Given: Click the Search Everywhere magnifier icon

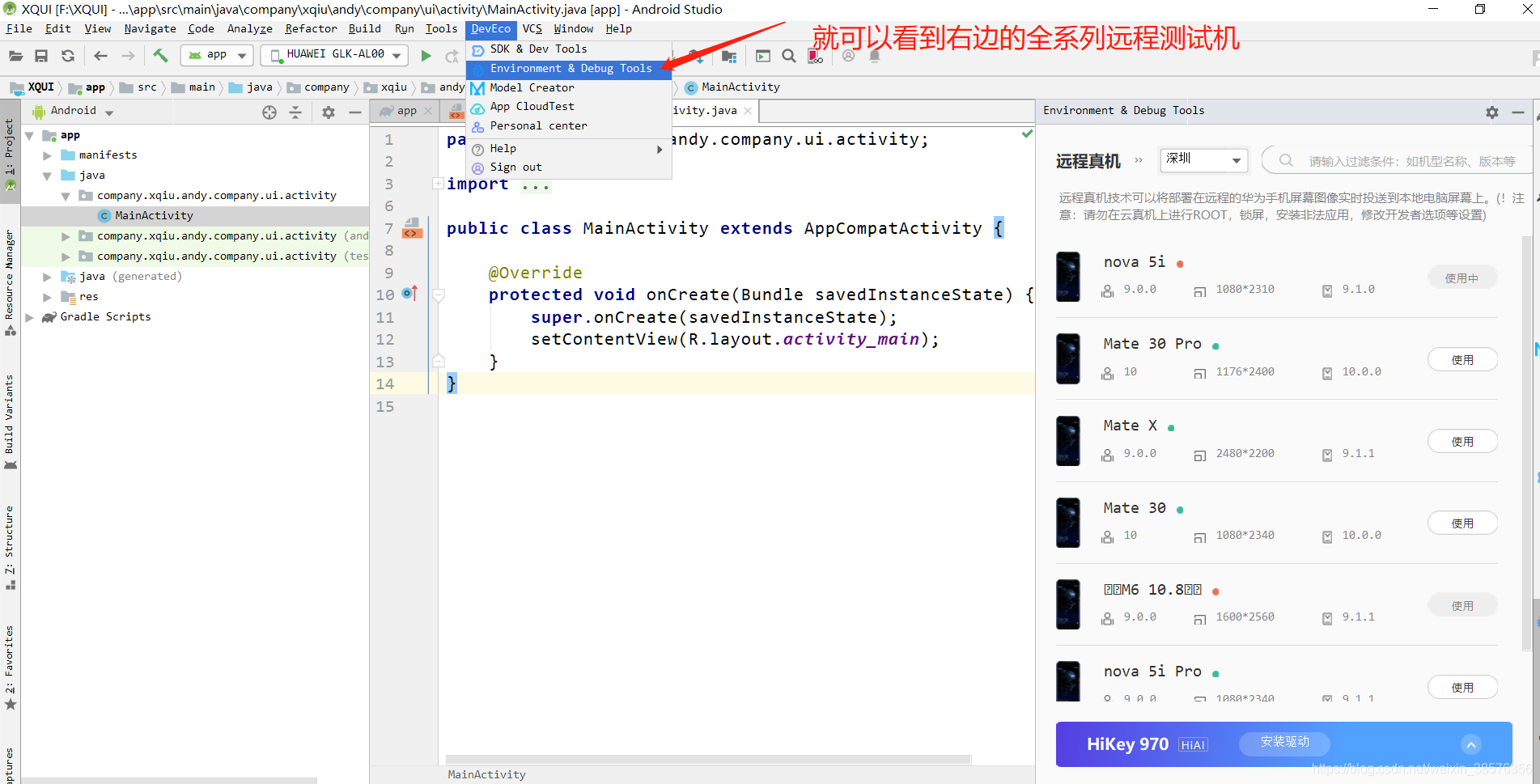Looking at the screenshot, I should tap(789, 56).
